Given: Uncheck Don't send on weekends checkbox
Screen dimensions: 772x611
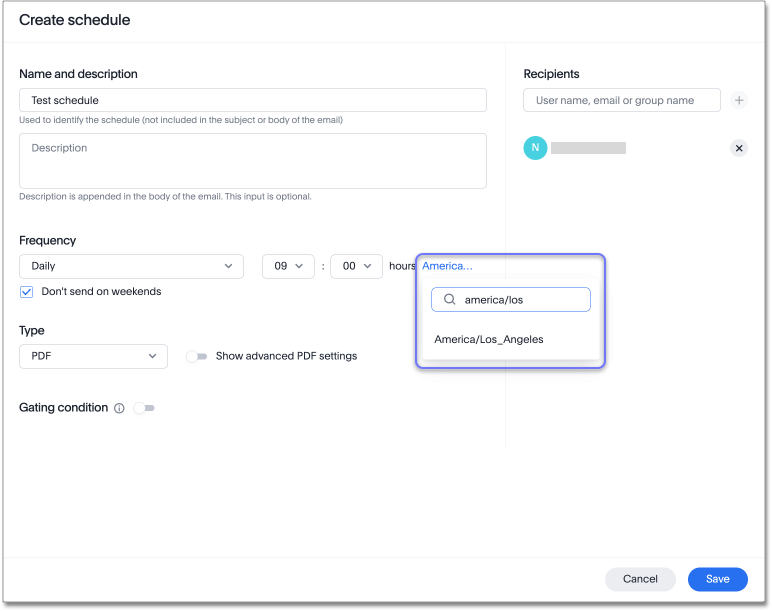Looking at the screenshot, I should click(x=27, y=292).
